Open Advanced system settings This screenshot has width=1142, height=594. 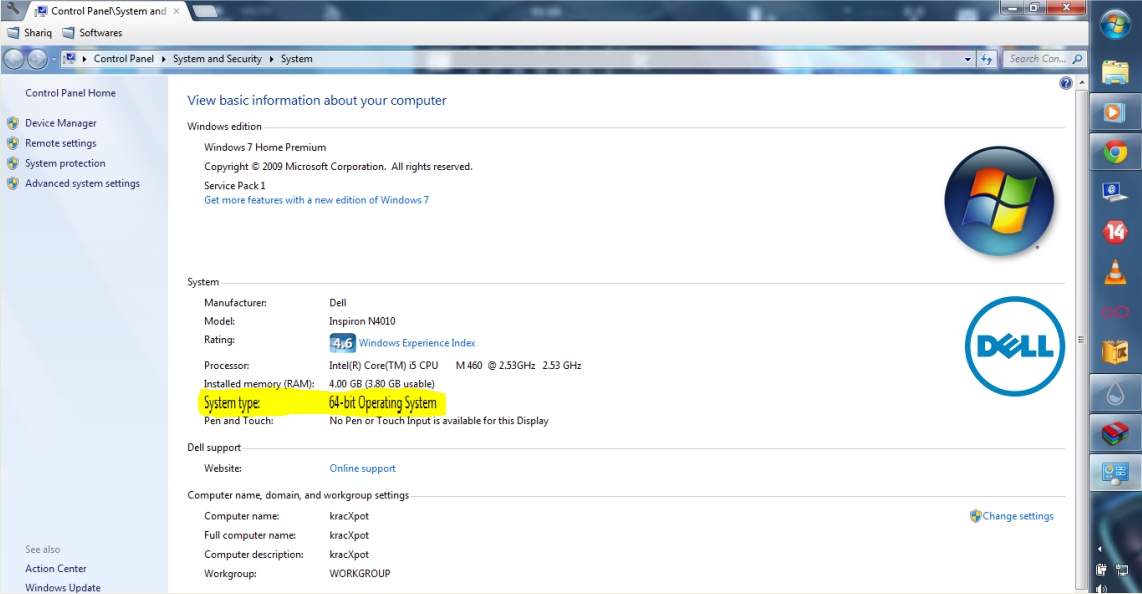click(x=82, y=183)
